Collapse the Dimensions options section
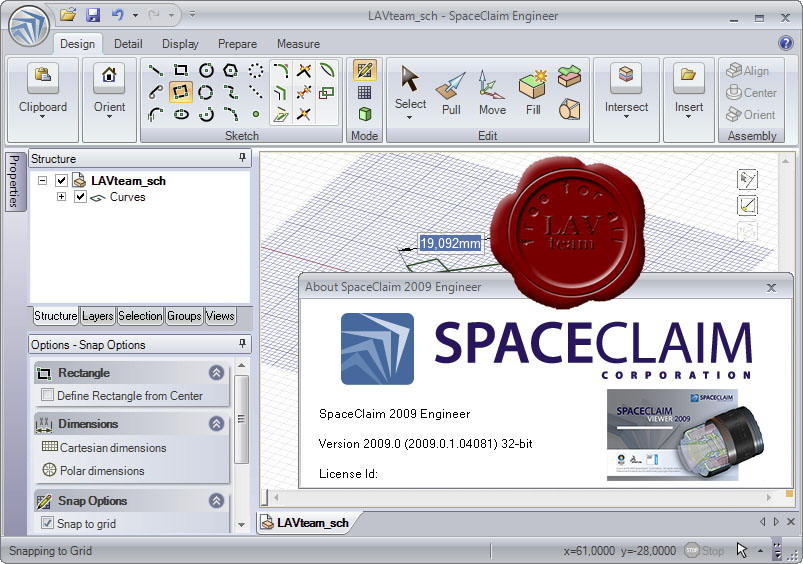 217,424
